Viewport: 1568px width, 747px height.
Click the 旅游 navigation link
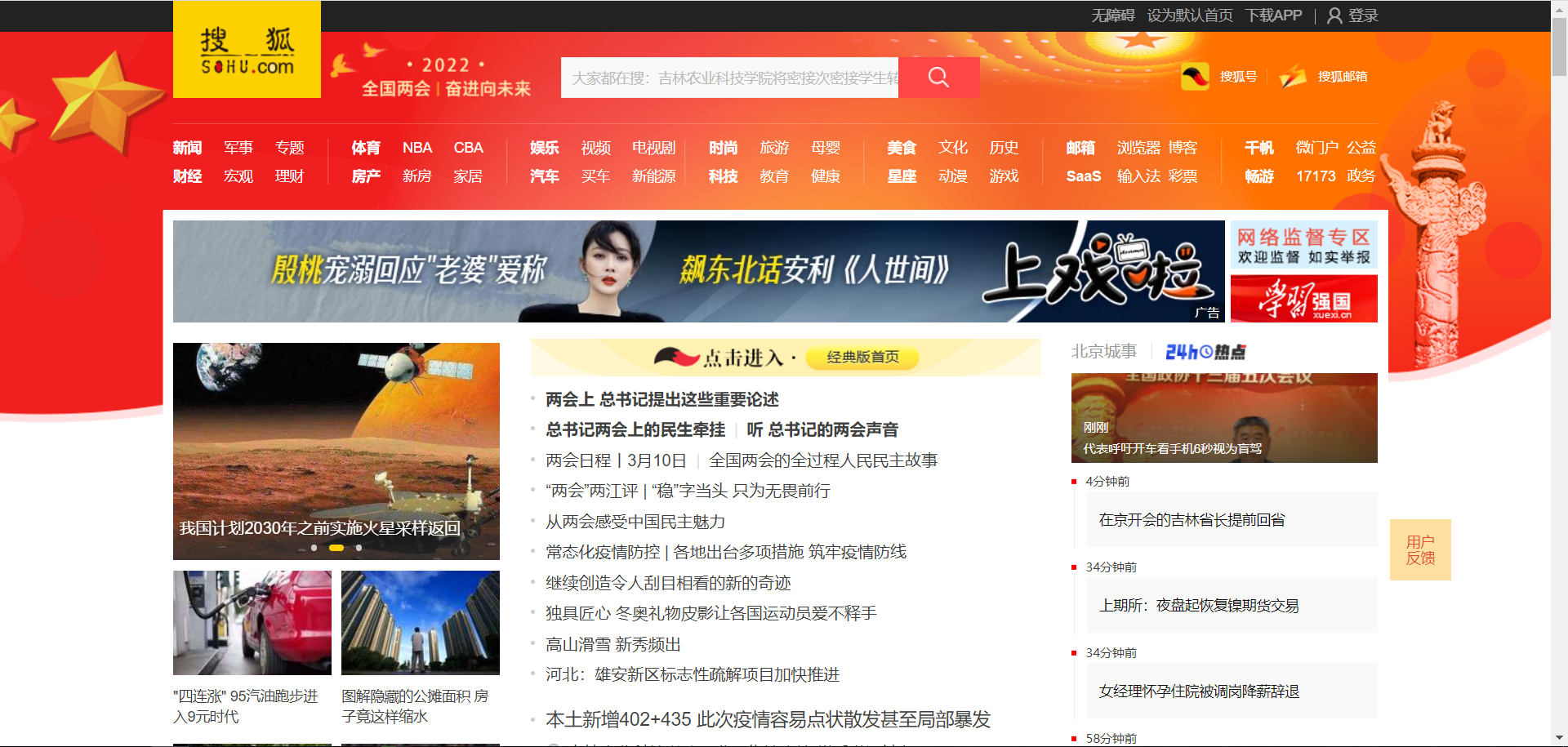pyautogui.click(x=774, y=148)
